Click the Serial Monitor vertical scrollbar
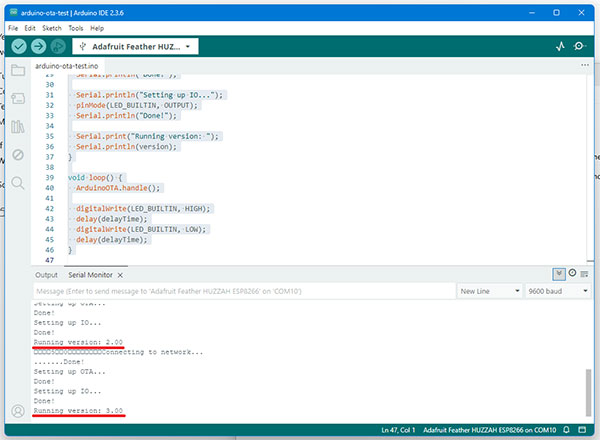The width and height of the screenshot is (600, 440). pyautogui.click(x=589, y=392)
